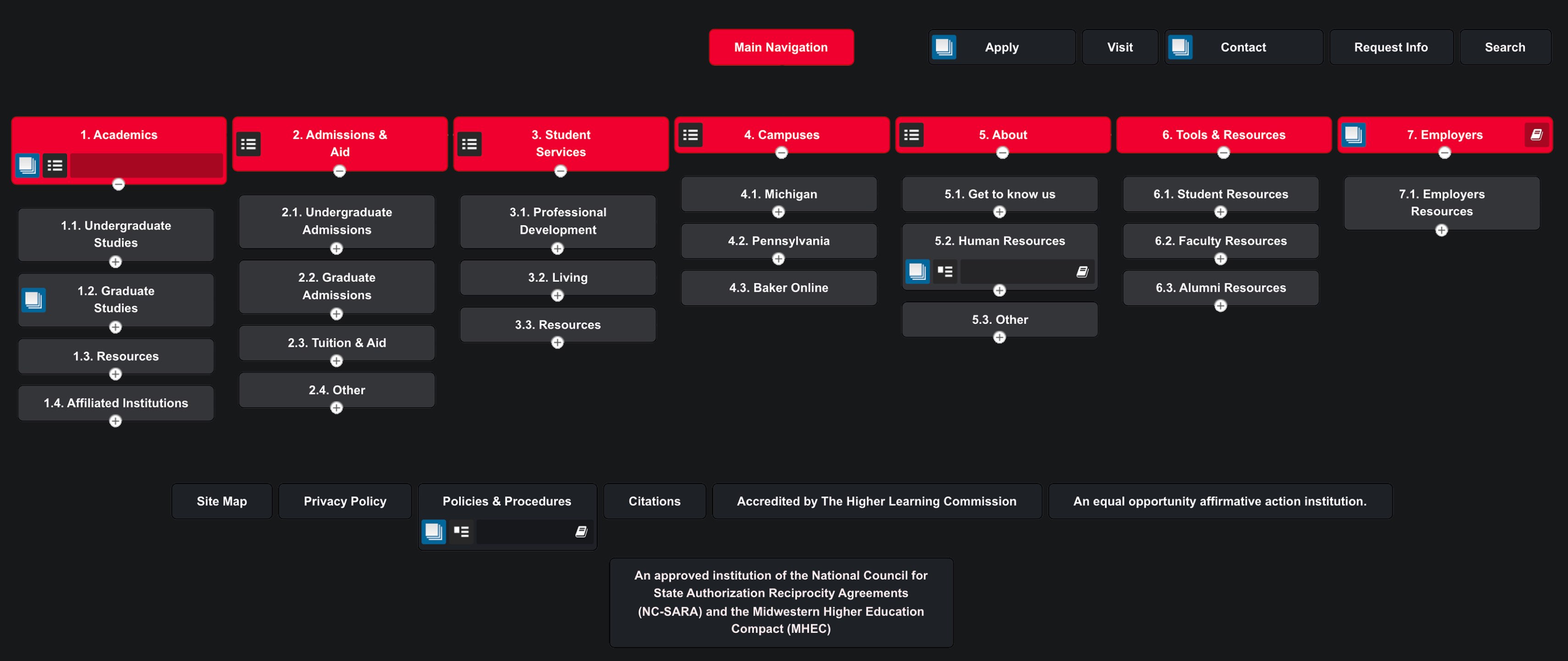Select the Citations footer node
1568x661 pixels.
coord(654,501)
